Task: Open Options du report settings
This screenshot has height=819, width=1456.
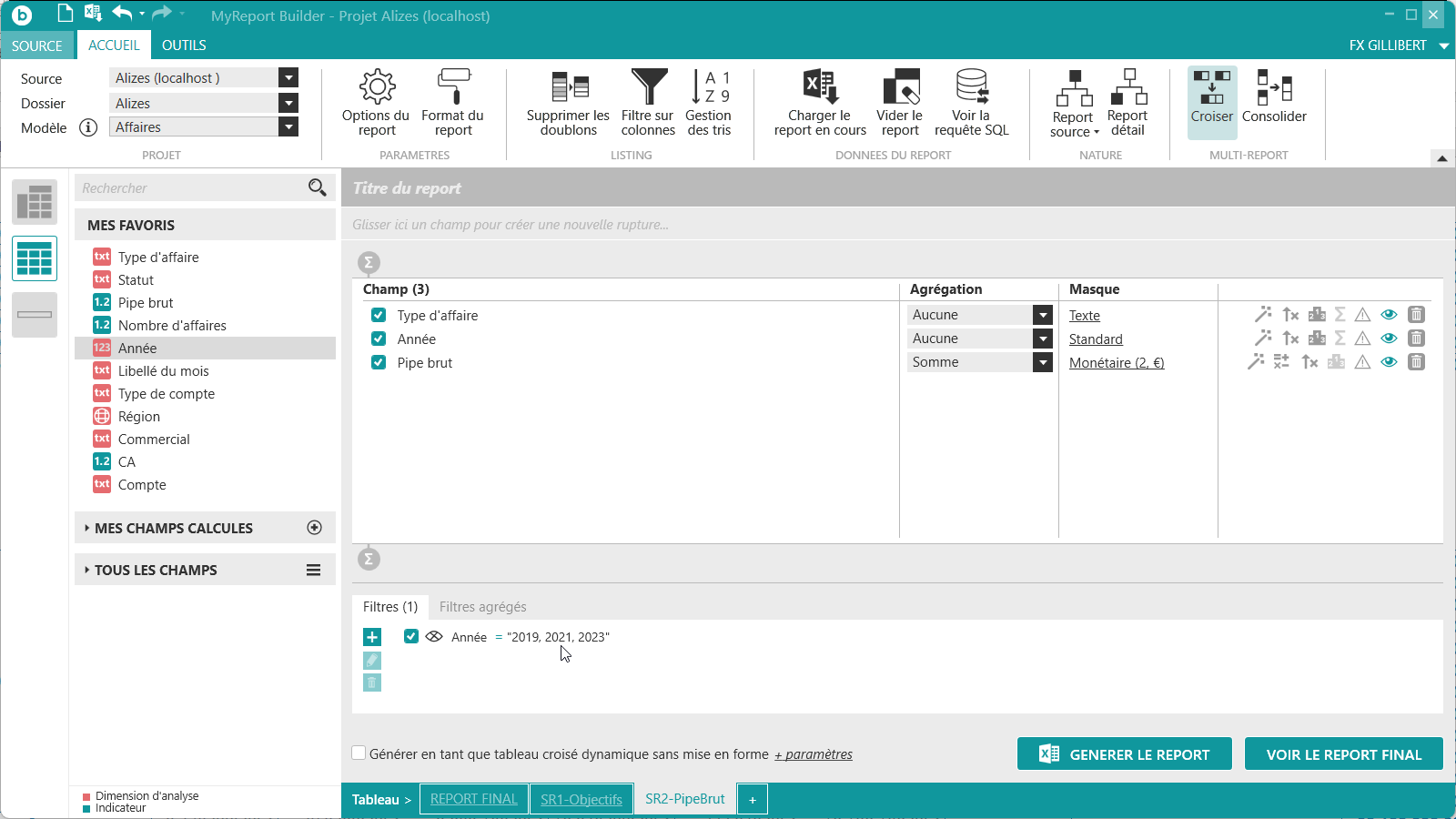Action: (376, 103)
